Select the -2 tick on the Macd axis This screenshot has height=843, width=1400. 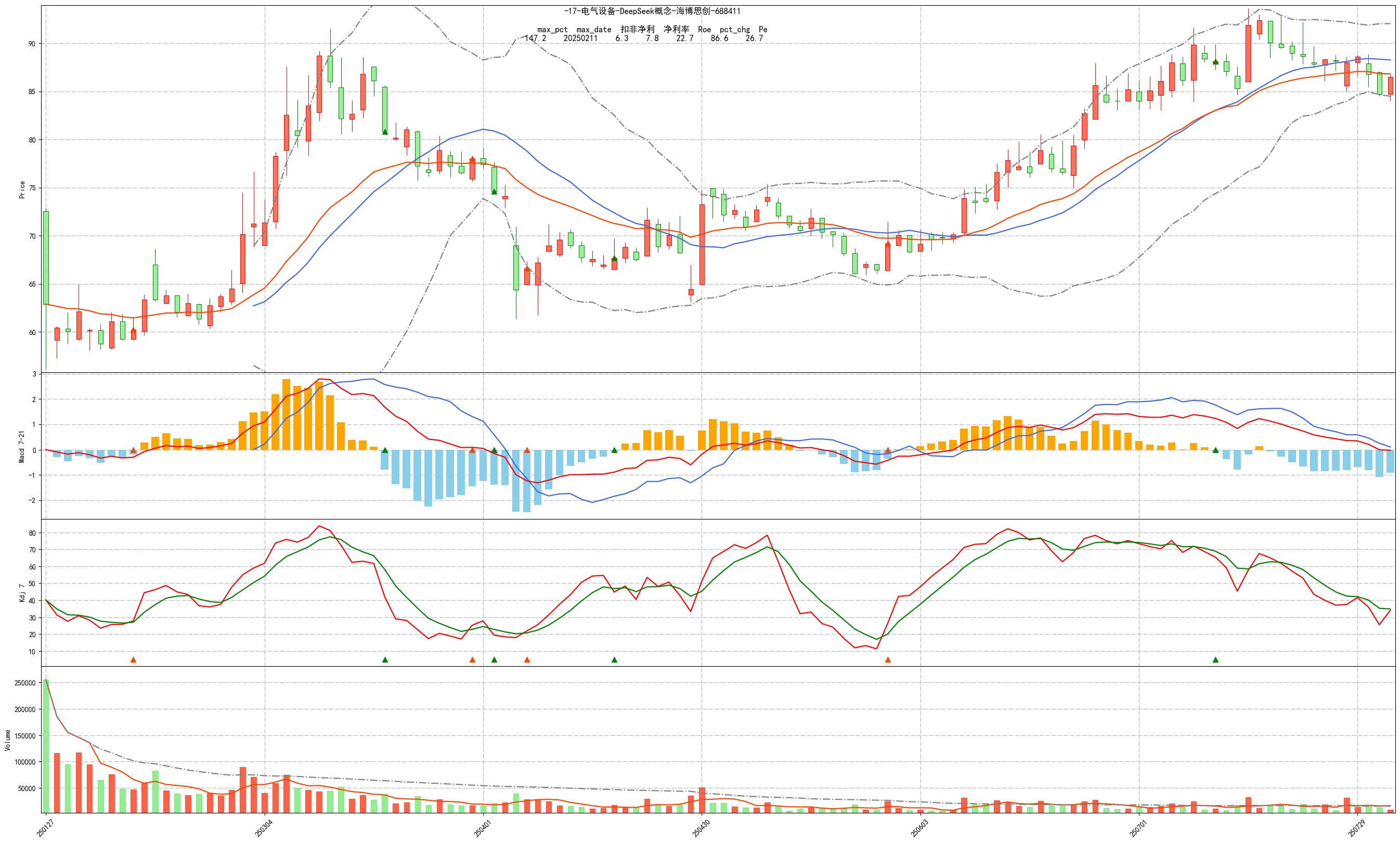[32, 501]
